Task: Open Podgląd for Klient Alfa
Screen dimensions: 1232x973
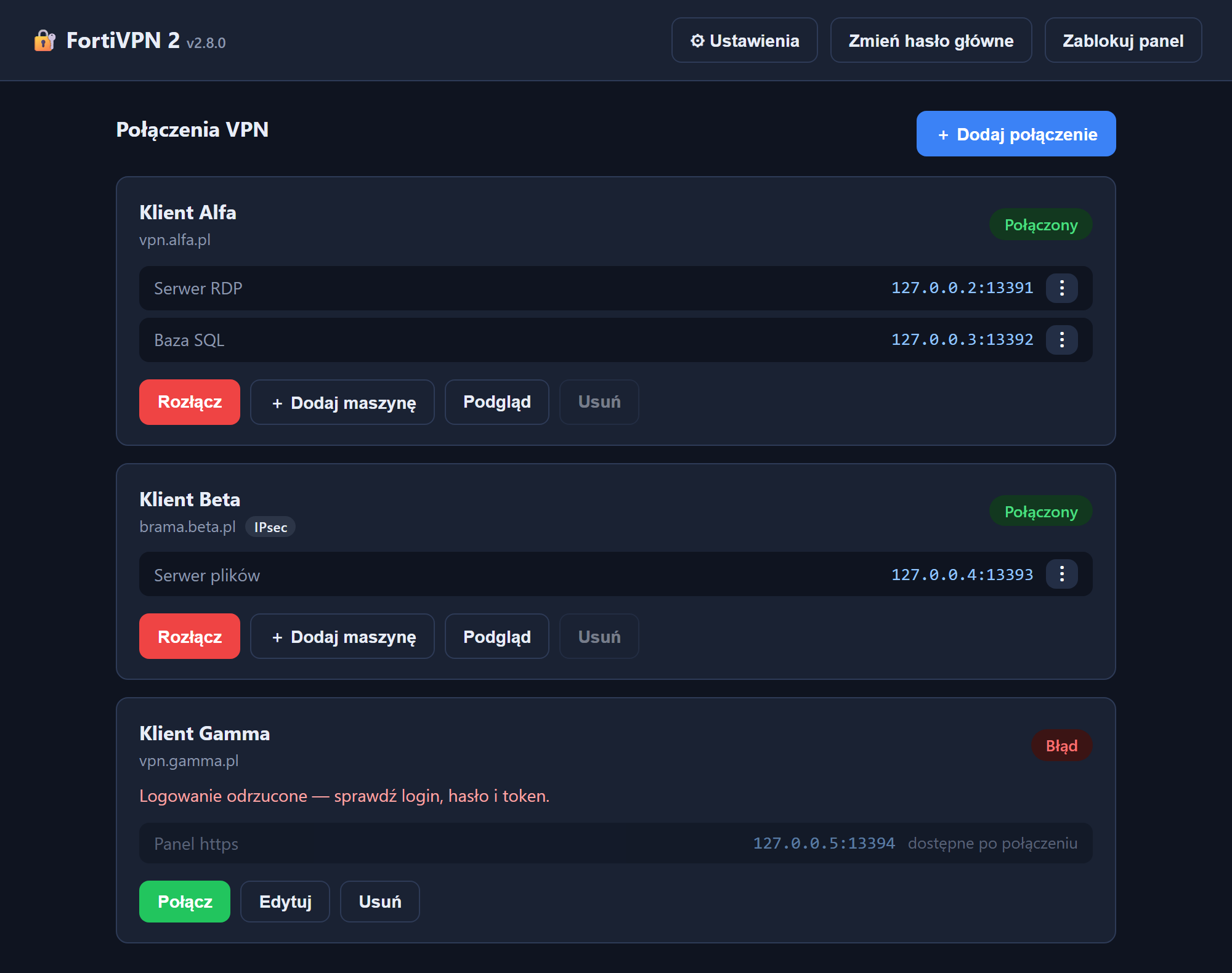Action: [x=496, y=402]
